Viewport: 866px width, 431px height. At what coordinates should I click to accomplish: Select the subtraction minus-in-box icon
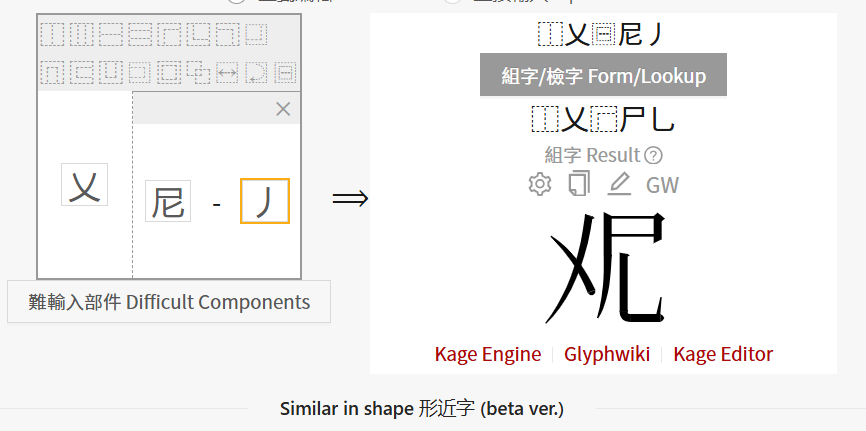coord(286,72)
